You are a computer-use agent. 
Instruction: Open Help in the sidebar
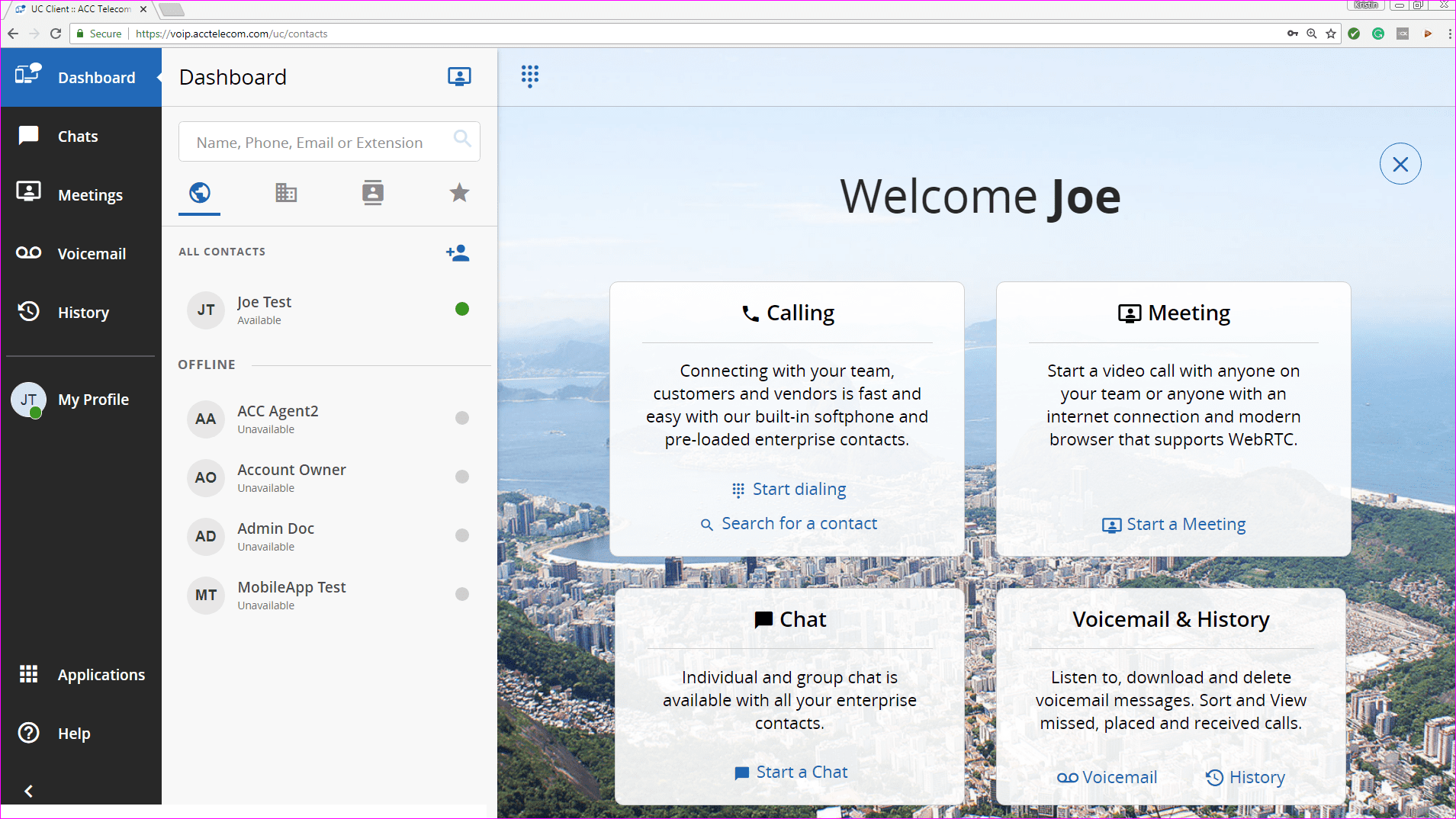(x=81, y=733)
